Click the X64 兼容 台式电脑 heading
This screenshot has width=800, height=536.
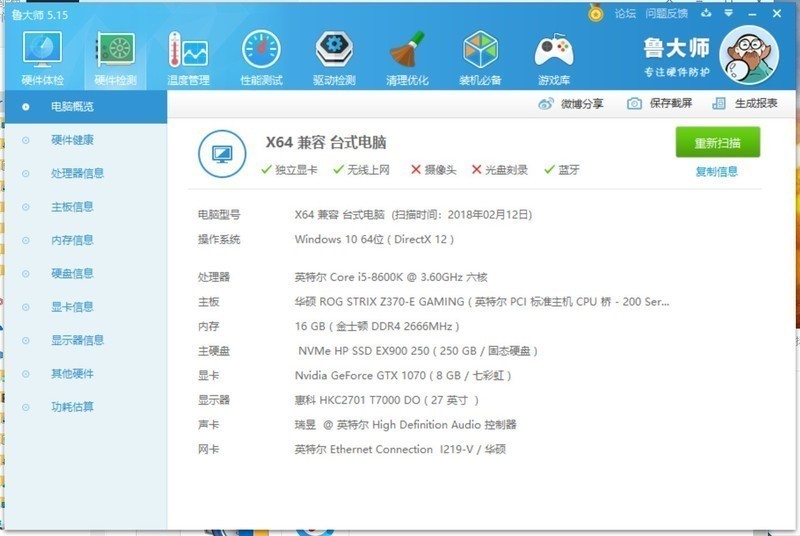coord(326,142)
